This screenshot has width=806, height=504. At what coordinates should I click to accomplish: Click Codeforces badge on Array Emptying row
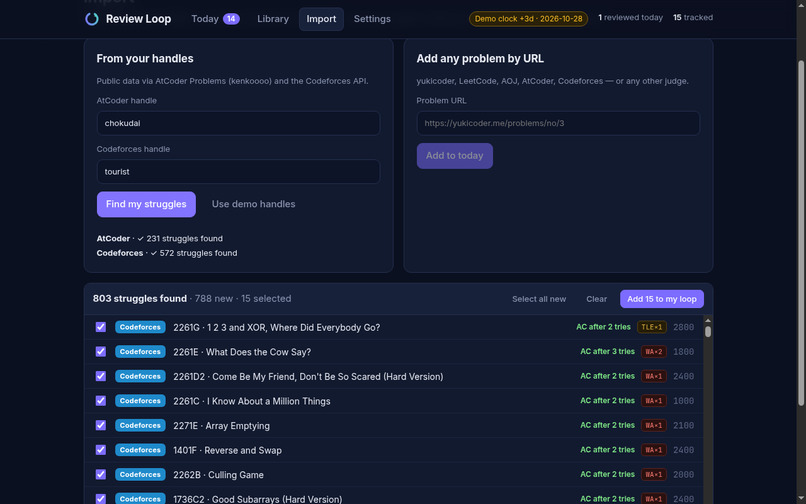pos(140,425)
